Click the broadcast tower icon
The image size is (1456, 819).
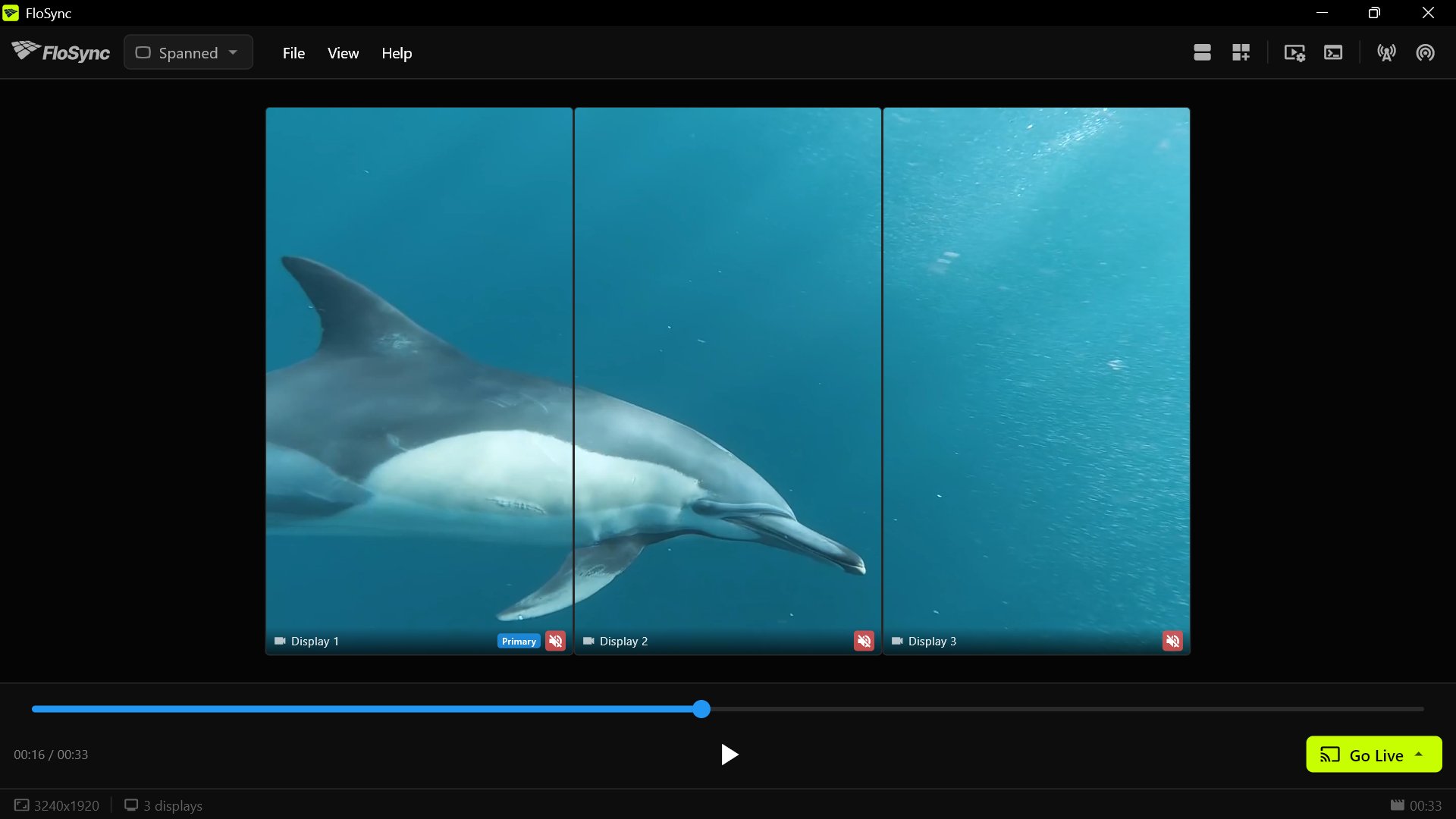coord(1386,52)
